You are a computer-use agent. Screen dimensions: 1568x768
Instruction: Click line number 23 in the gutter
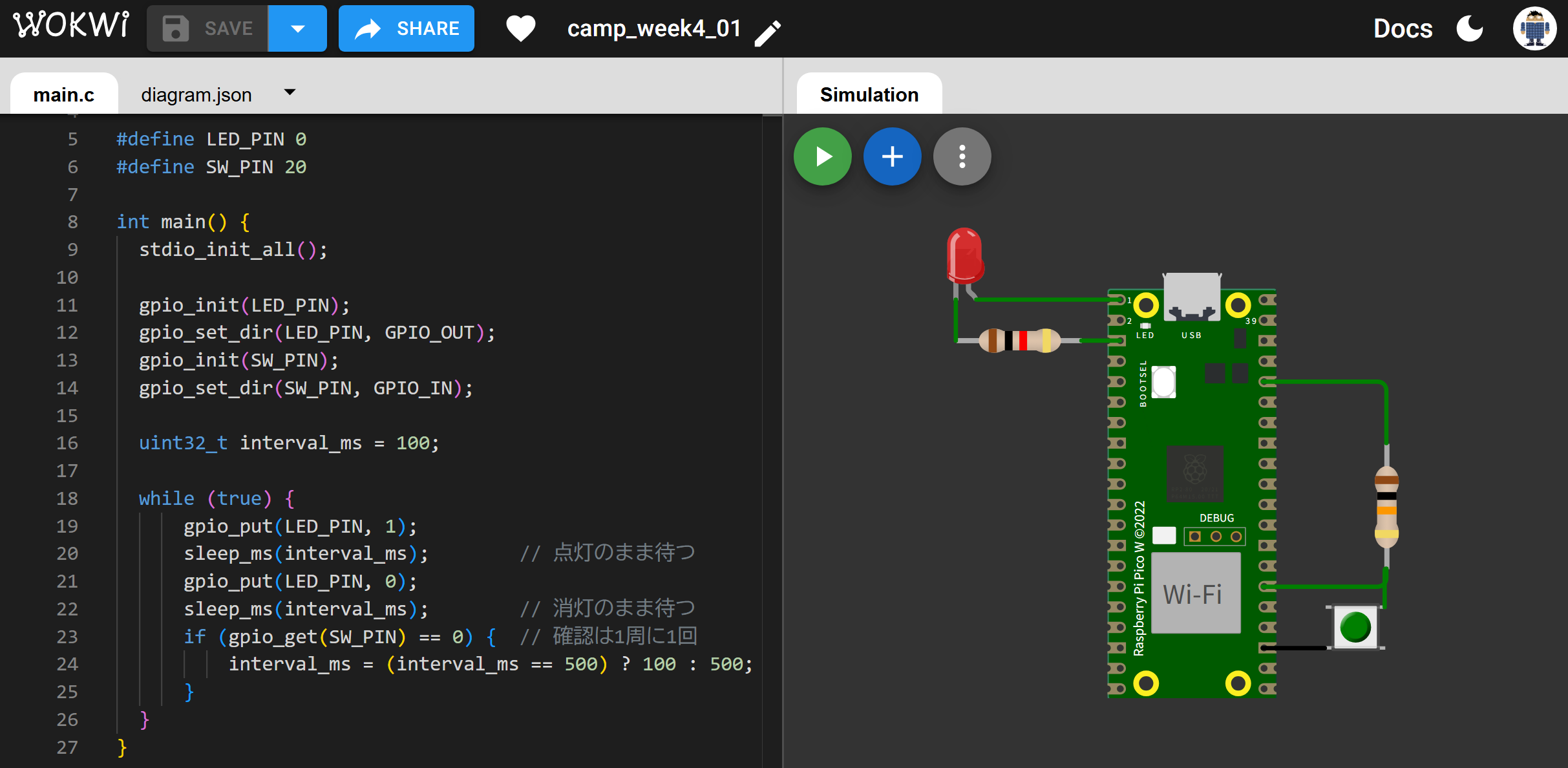pos(67,637)
